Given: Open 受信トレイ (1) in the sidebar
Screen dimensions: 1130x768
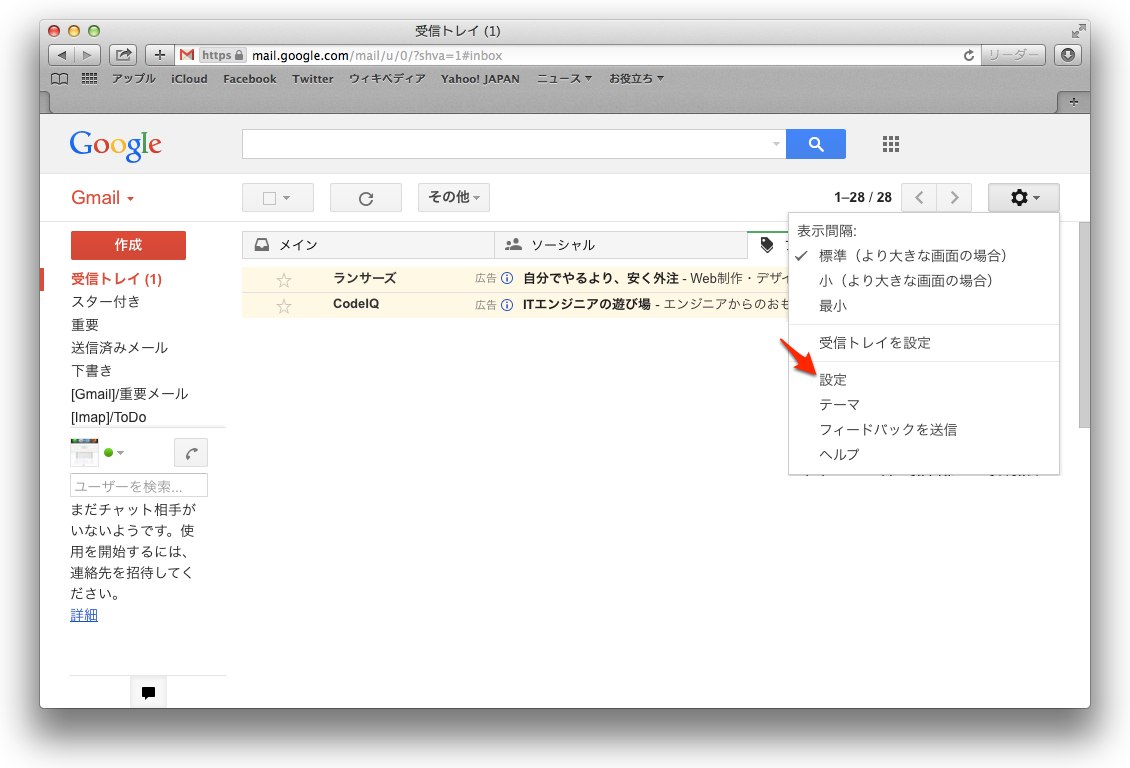Looking at the screenshot, I should [116, 279].
